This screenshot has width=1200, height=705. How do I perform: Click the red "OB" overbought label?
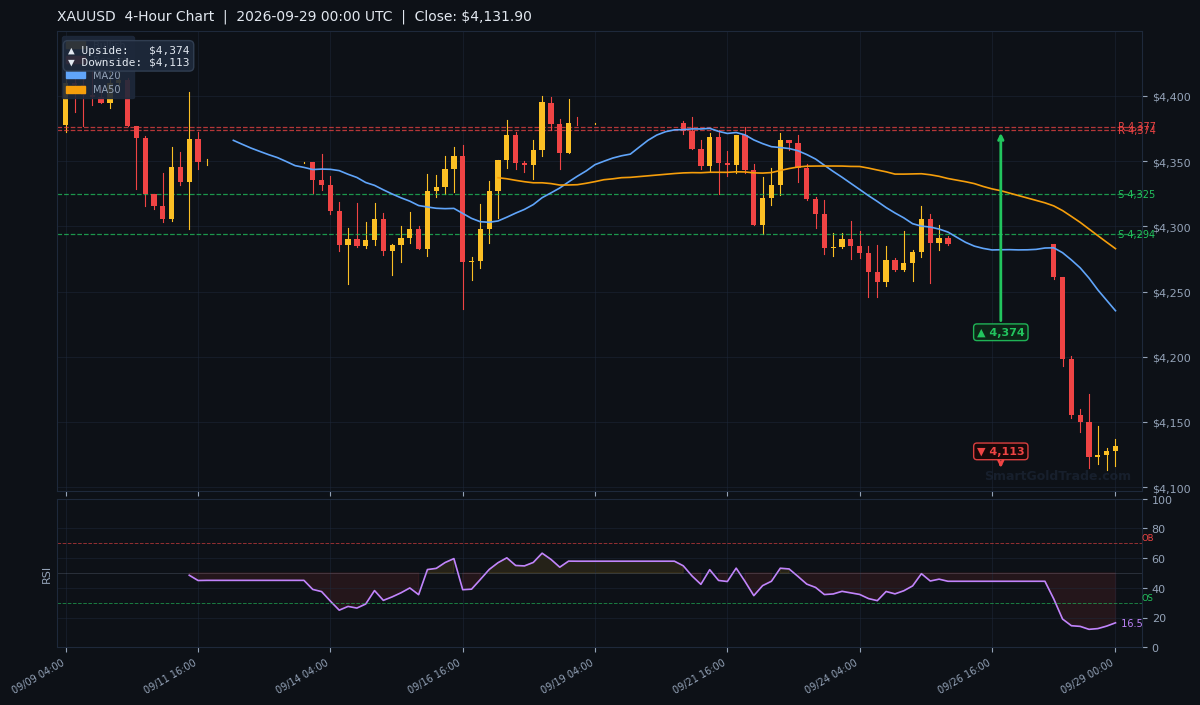pos(1147,538)
